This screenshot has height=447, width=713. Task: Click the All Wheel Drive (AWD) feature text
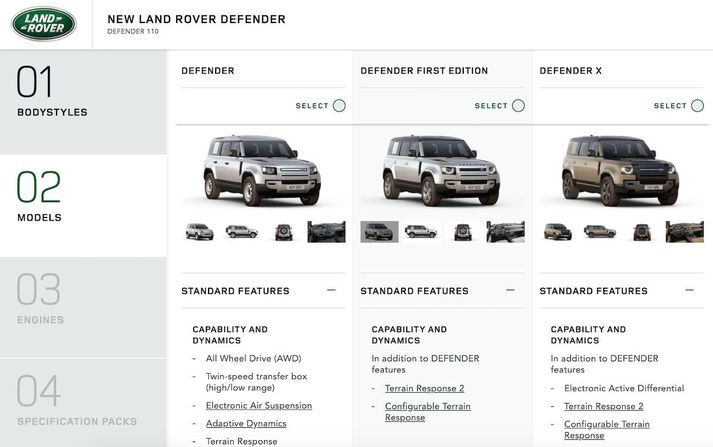pos(253,358)
